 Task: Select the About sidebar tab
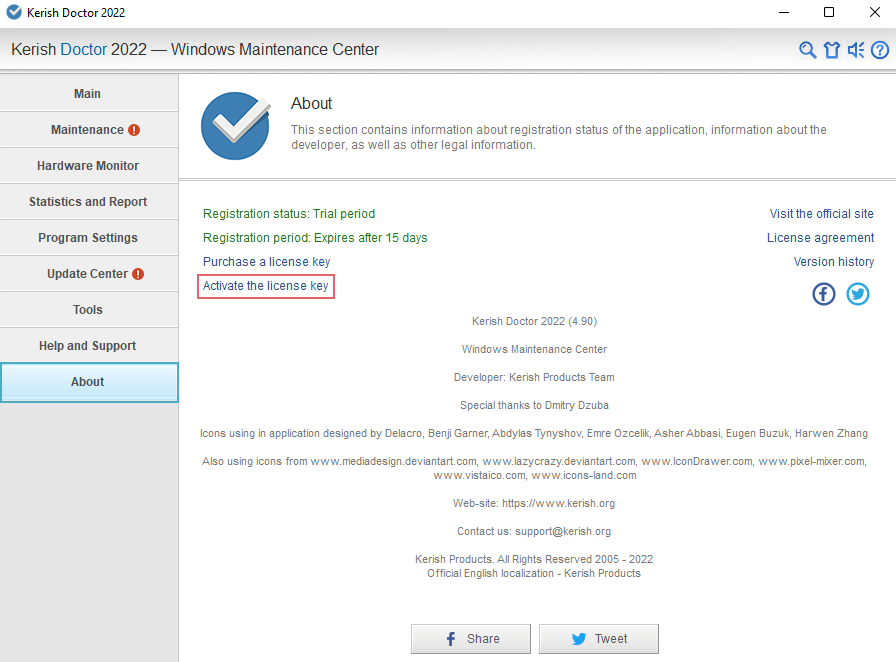pyautogui.click(x=89, y=382)
